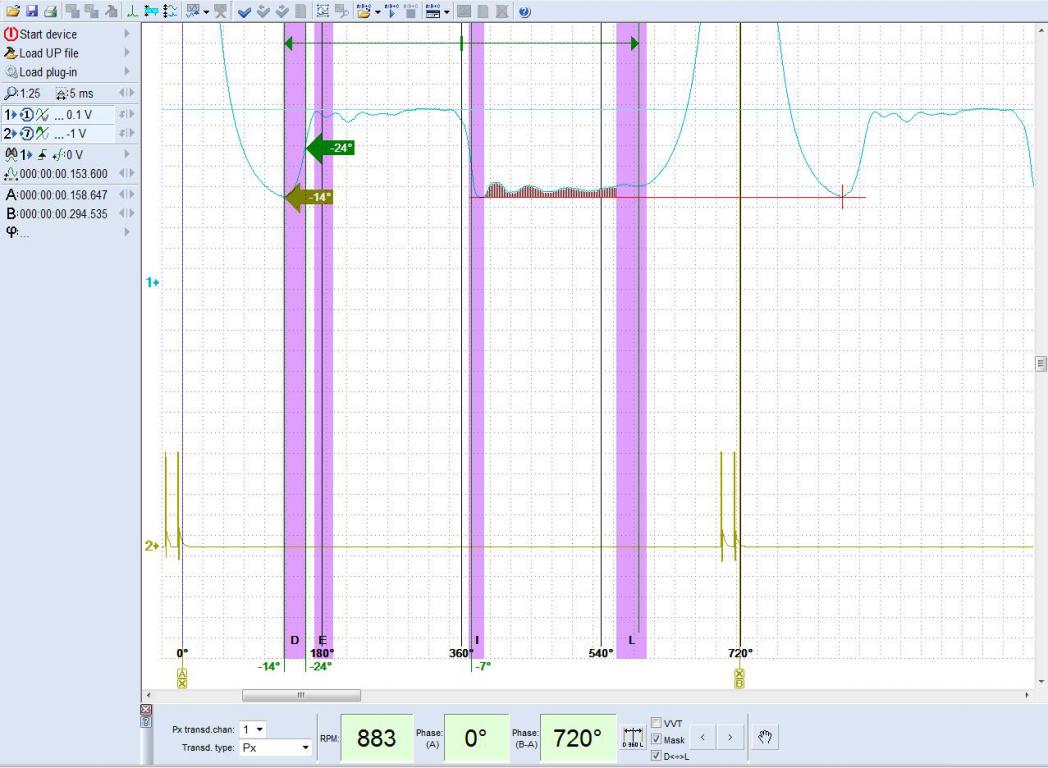Click the 0-360 phase ruler icon
Screen dimensions: 1048x768
pos(632,737)
